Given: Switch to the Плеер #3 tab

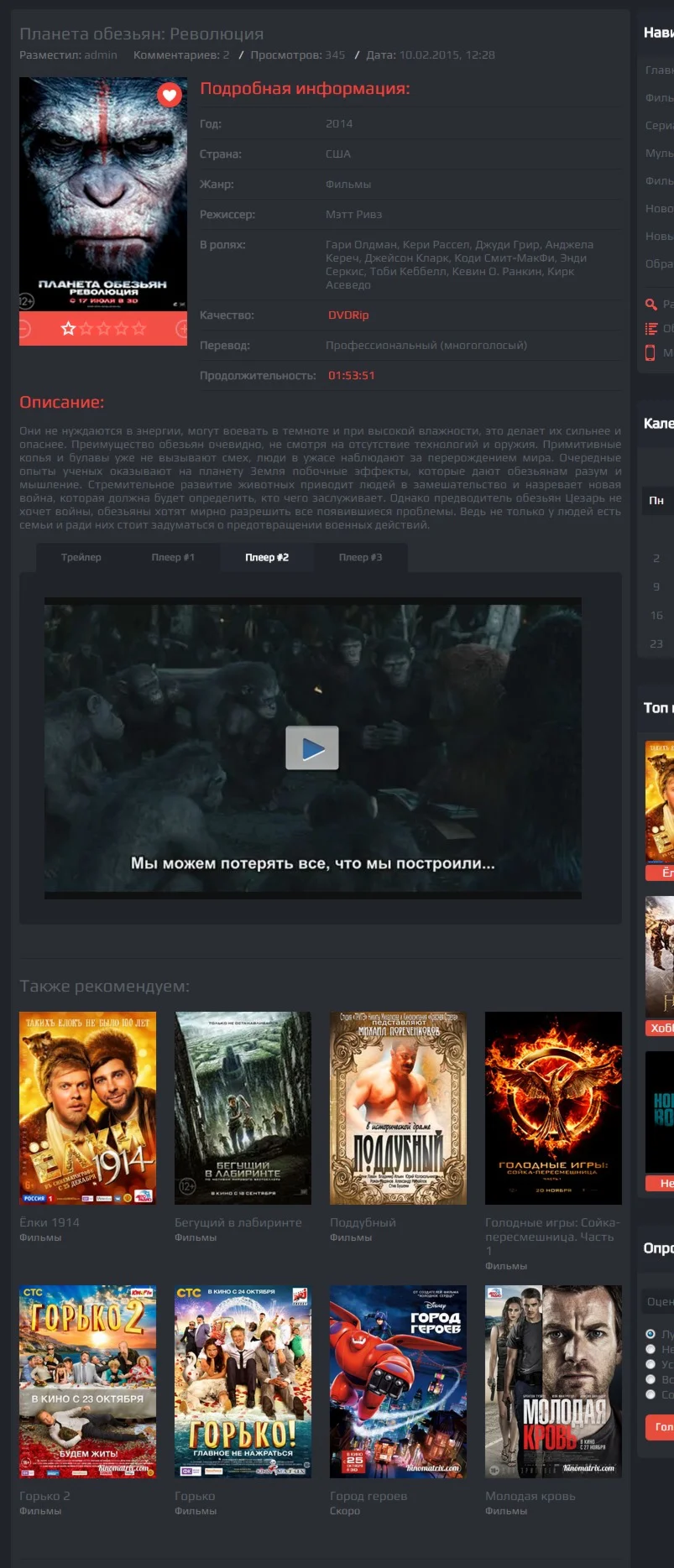Looking at the screenshot, I should pos(360,557).
